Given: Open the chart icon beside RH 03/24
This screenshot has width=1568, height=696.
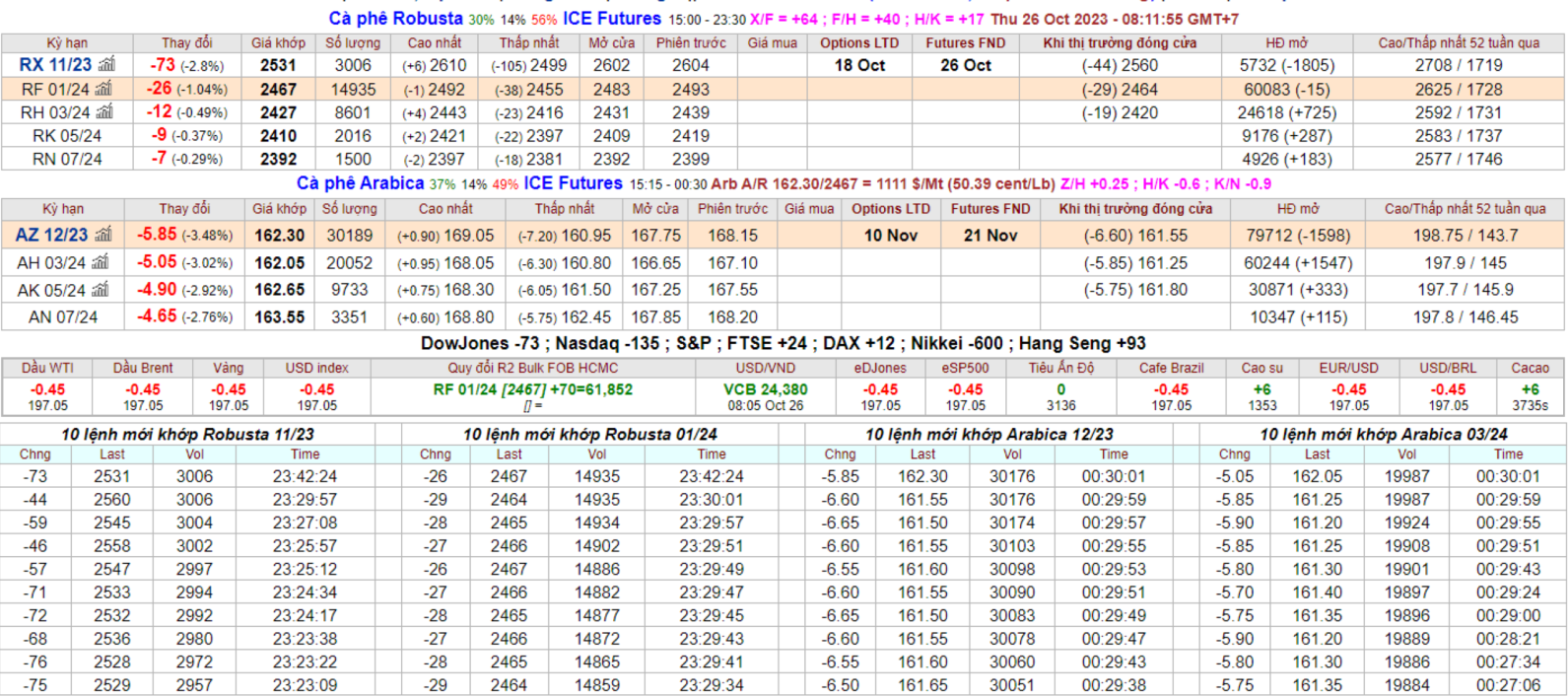Looking at the screenshot, I should pos(104,112).
